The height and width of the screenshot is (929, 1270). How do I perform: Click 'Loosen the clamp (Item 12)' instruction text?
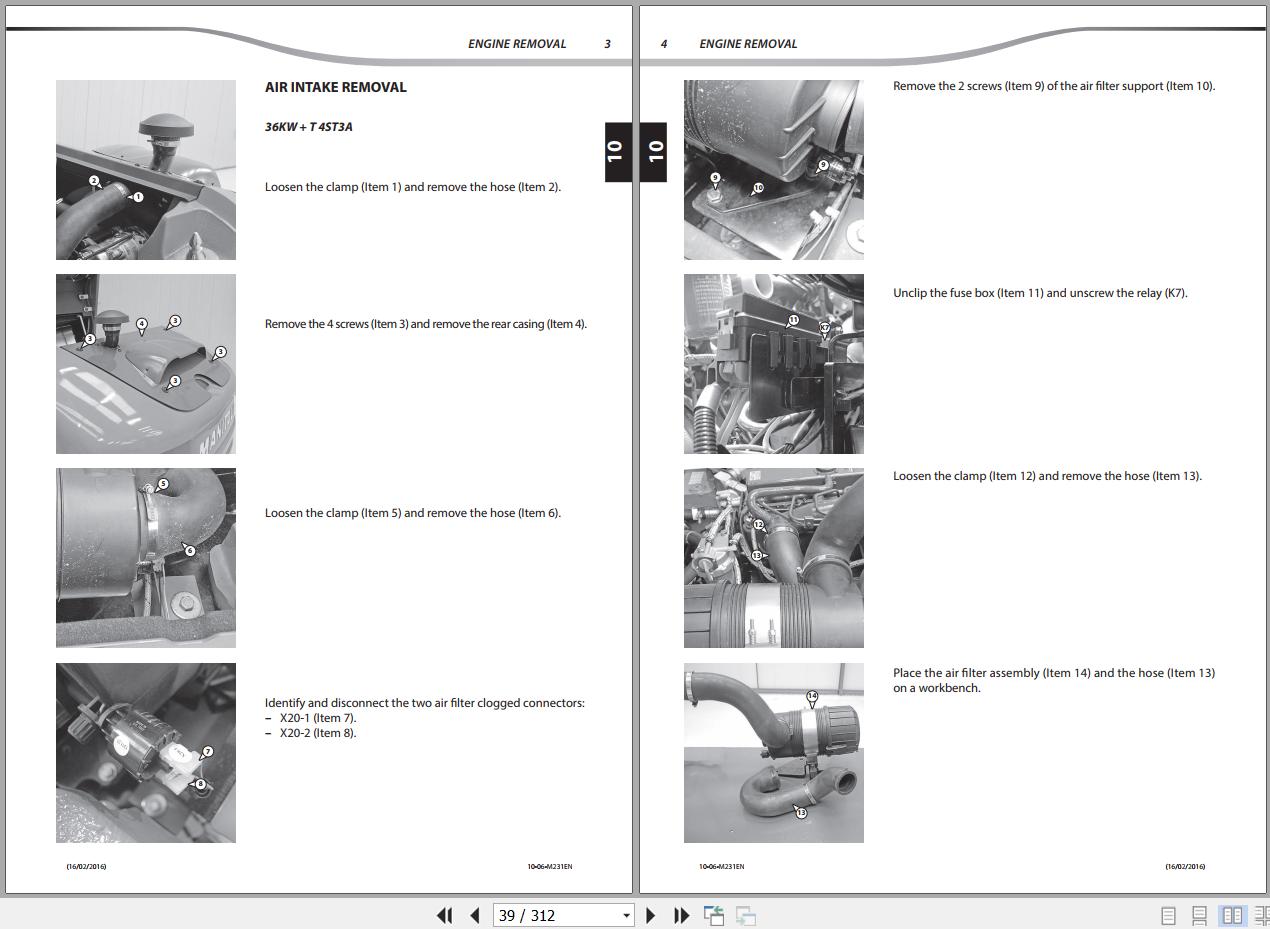(1047, 476)
